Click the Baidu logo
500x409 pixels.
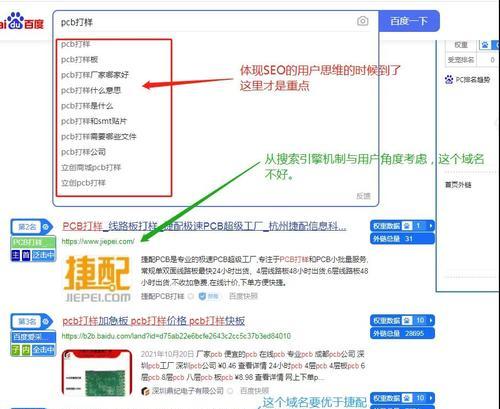(22, 22)
